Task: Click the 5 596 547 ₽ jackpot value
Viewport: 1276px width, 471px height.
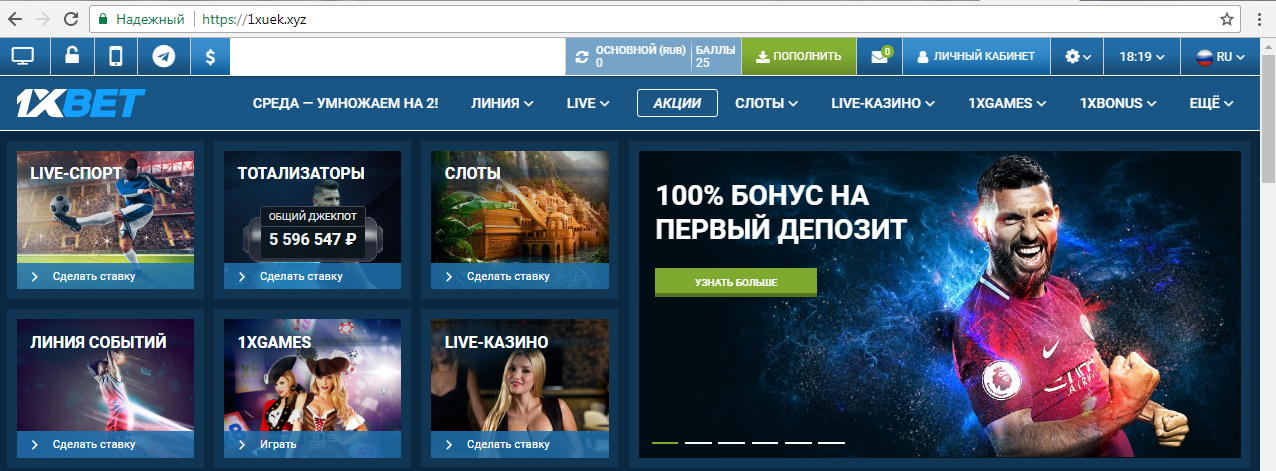Action: (x=312, y=240)
